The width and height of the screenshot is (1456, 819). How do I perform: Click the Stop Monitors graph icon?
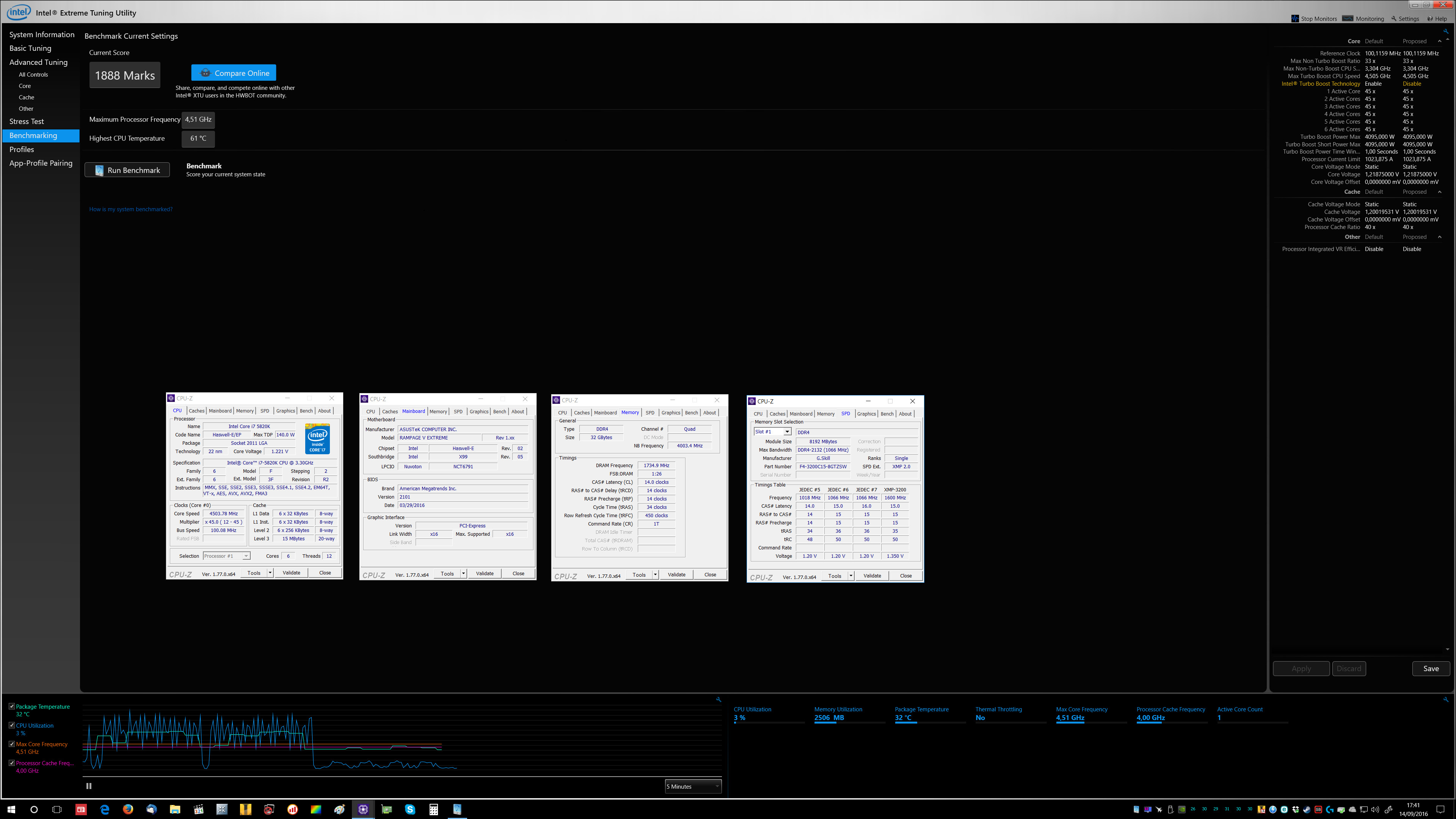point(1295,19)
